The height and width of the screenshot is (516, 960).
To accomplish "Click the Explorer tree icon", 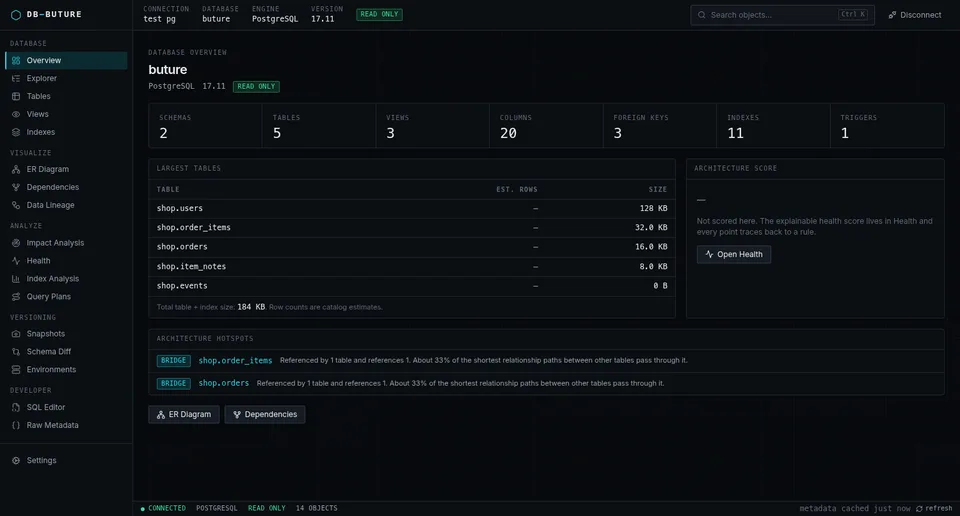I will pyautogui.click(x=16, y=78).
